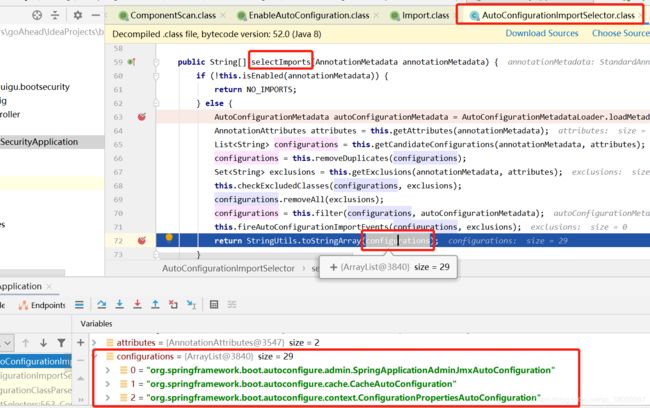Click getCandidateConfigurations call on line 65
Screen dimensions: 650x408
point(434,144)
